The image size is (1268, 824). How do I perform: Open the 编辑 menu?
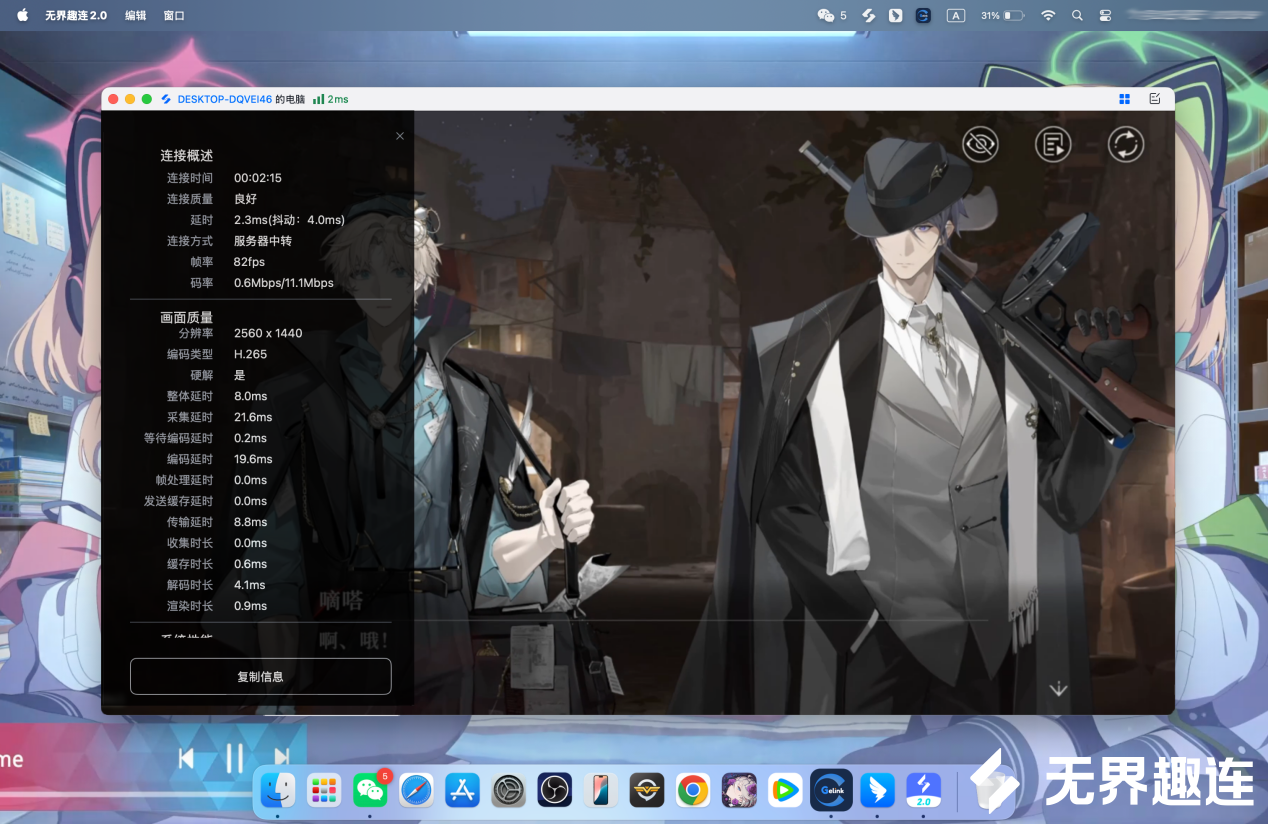click(x=135, y=15)
